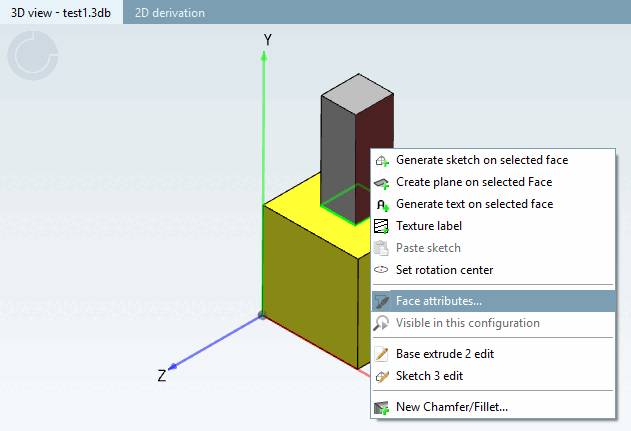Choose Generate sketch on selected face
This screenshot has height=431, width=631.
tap(493, 160)
